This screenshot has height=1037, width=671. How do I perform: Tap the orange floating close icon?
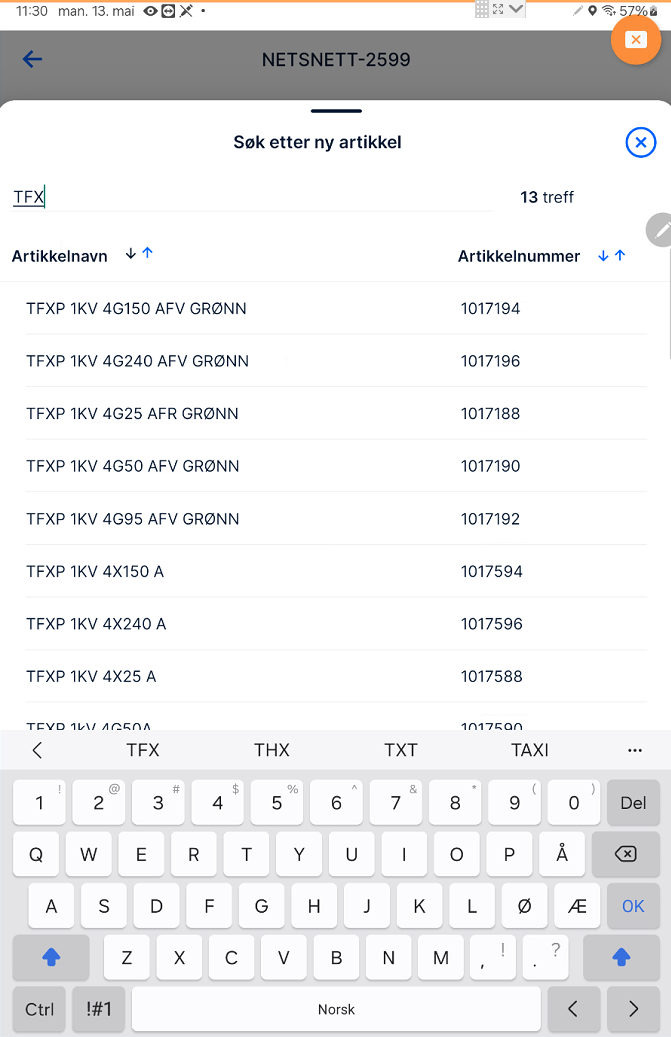tap(636, 40)
